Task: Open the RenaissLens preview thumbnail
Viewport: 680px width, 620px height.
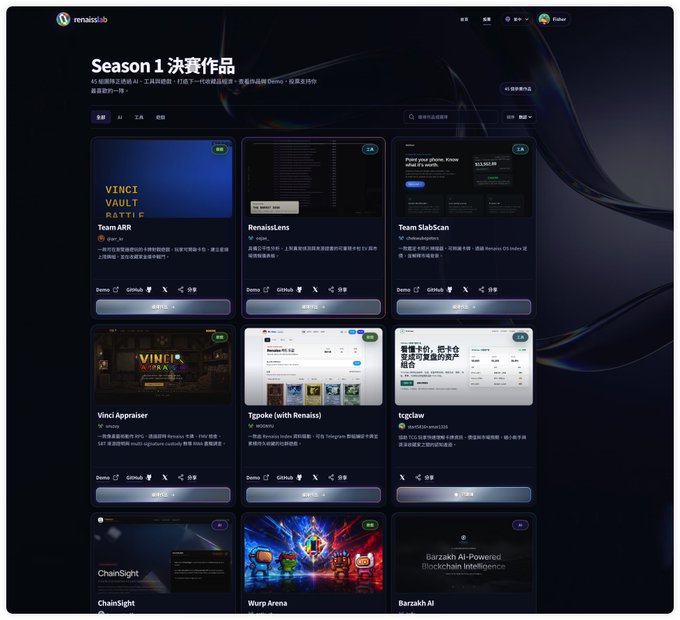Action: click(x=314, y=178)
